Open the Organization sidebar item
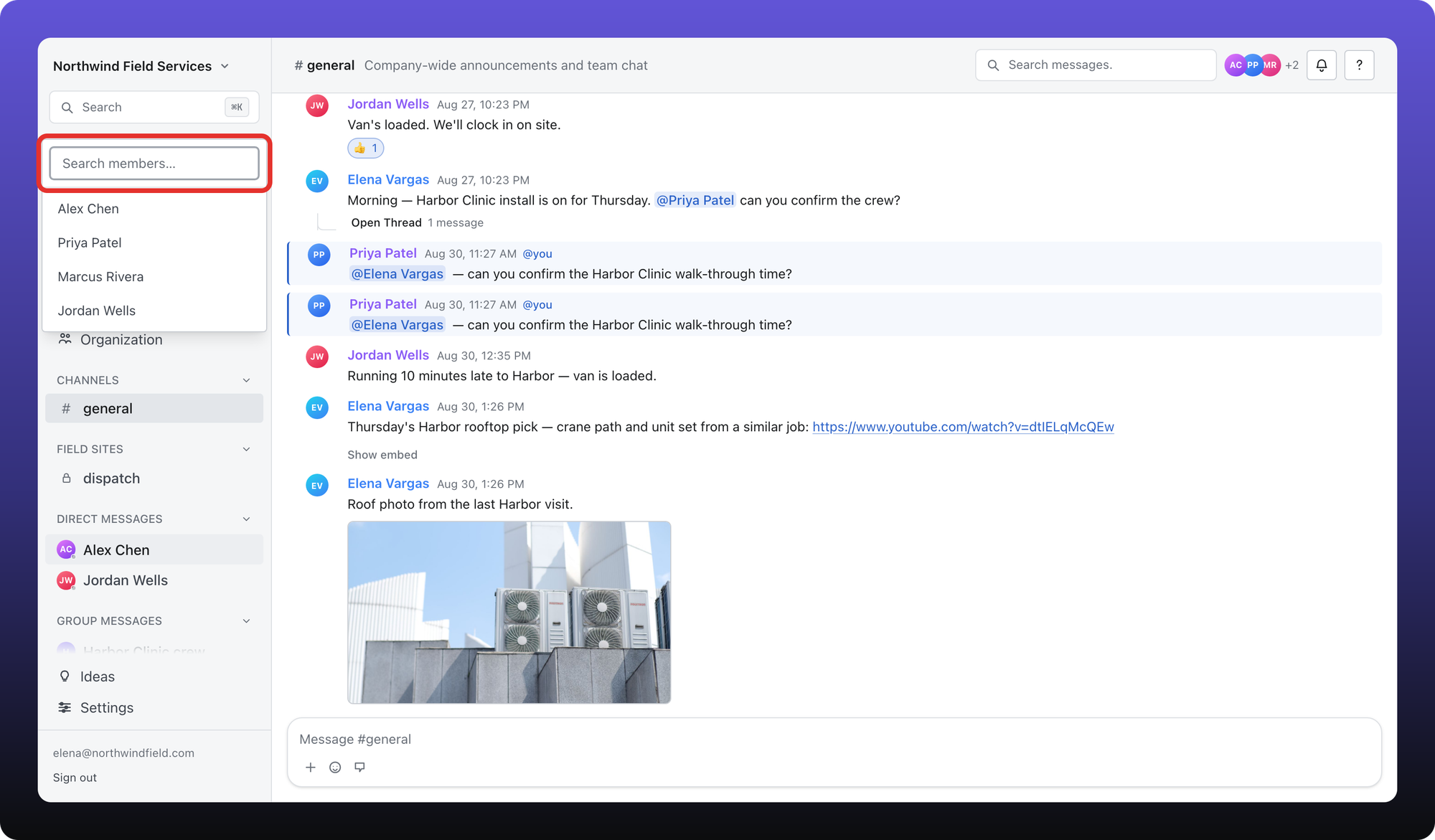Image resolution: width=1435 pixels, height=840 pixels. 154,340
